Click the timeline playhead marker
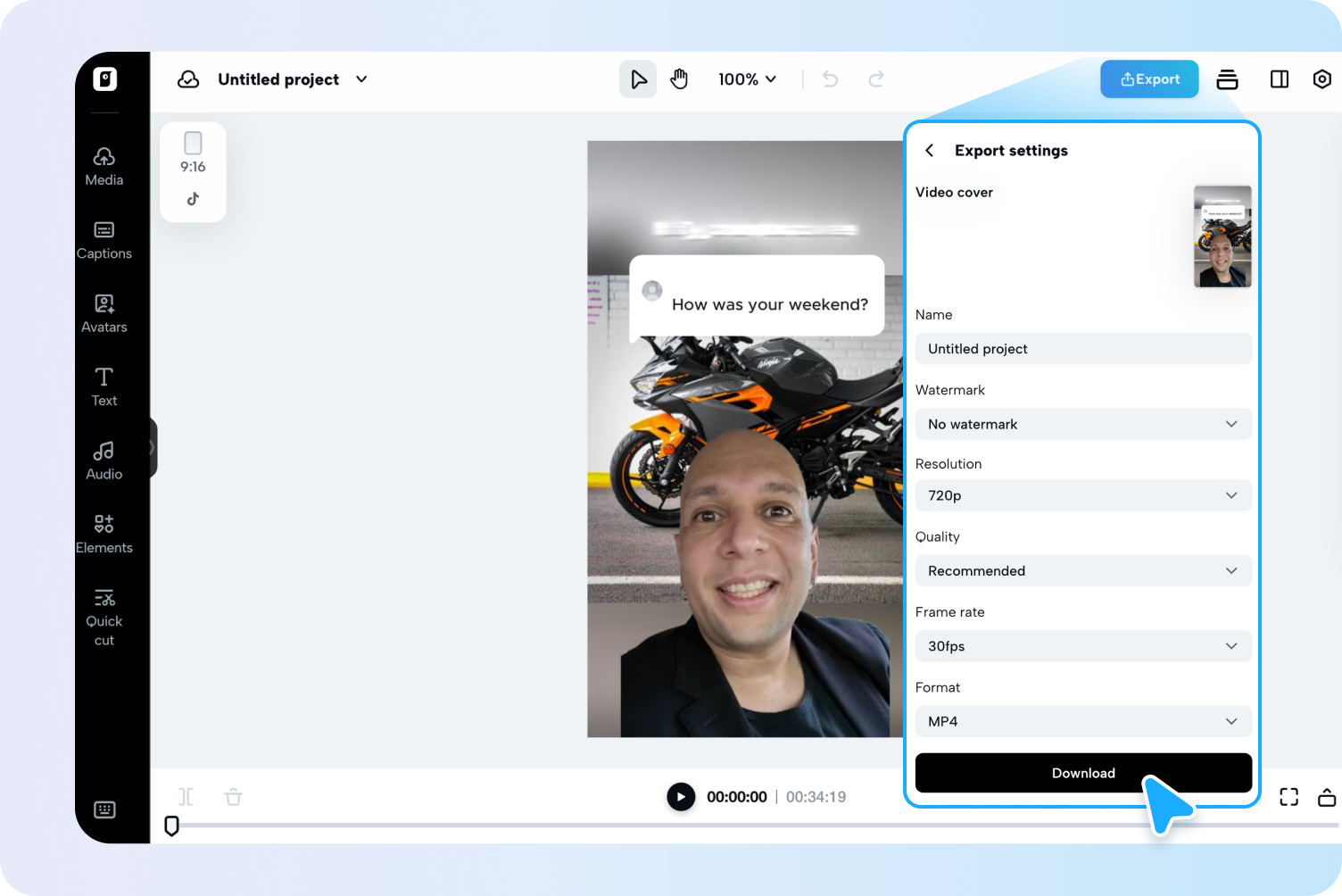This screenshot has height=896, width=1342. point(172,825)
